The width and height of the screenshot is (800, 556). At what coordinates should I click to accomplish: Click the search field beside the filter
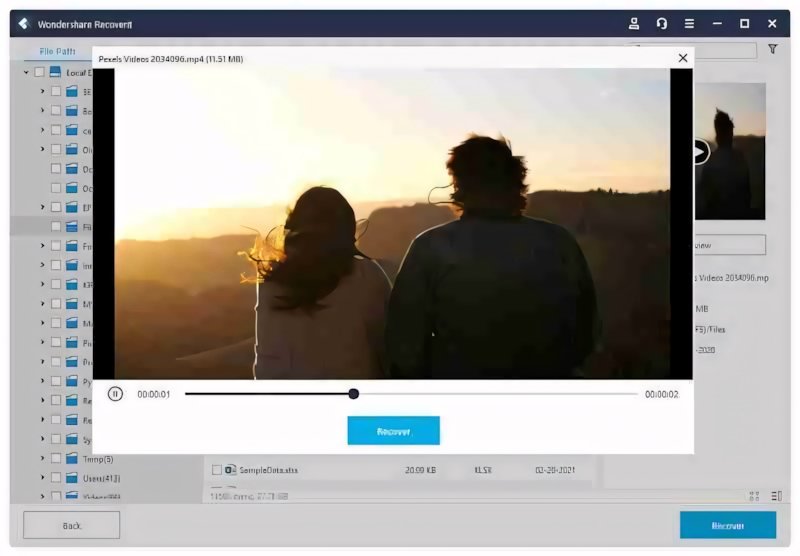tap(724, 50)
